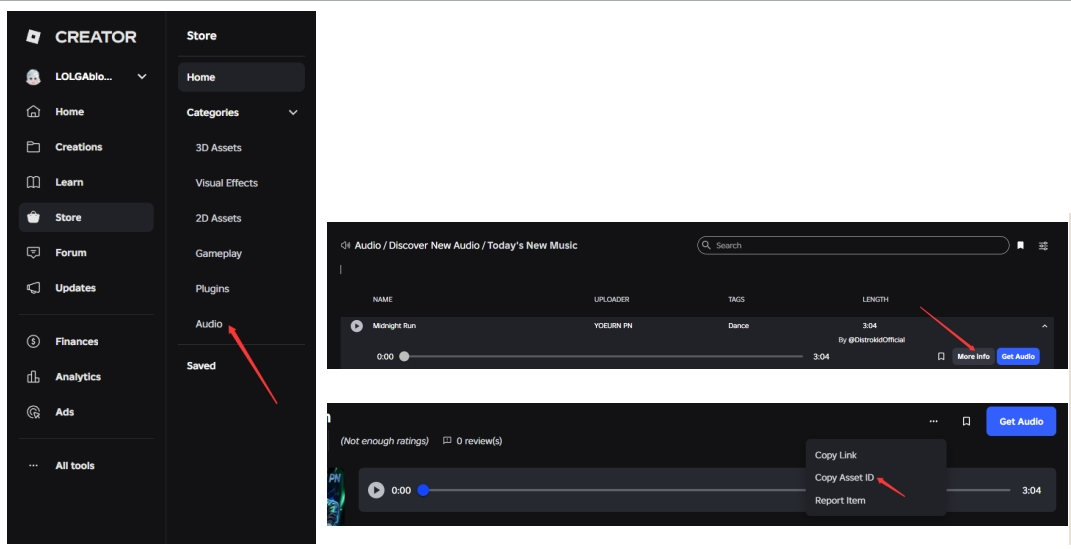This screenshot has height=549, width=1071.
Task: Open the Plugins category
Action: click(212, 289)
